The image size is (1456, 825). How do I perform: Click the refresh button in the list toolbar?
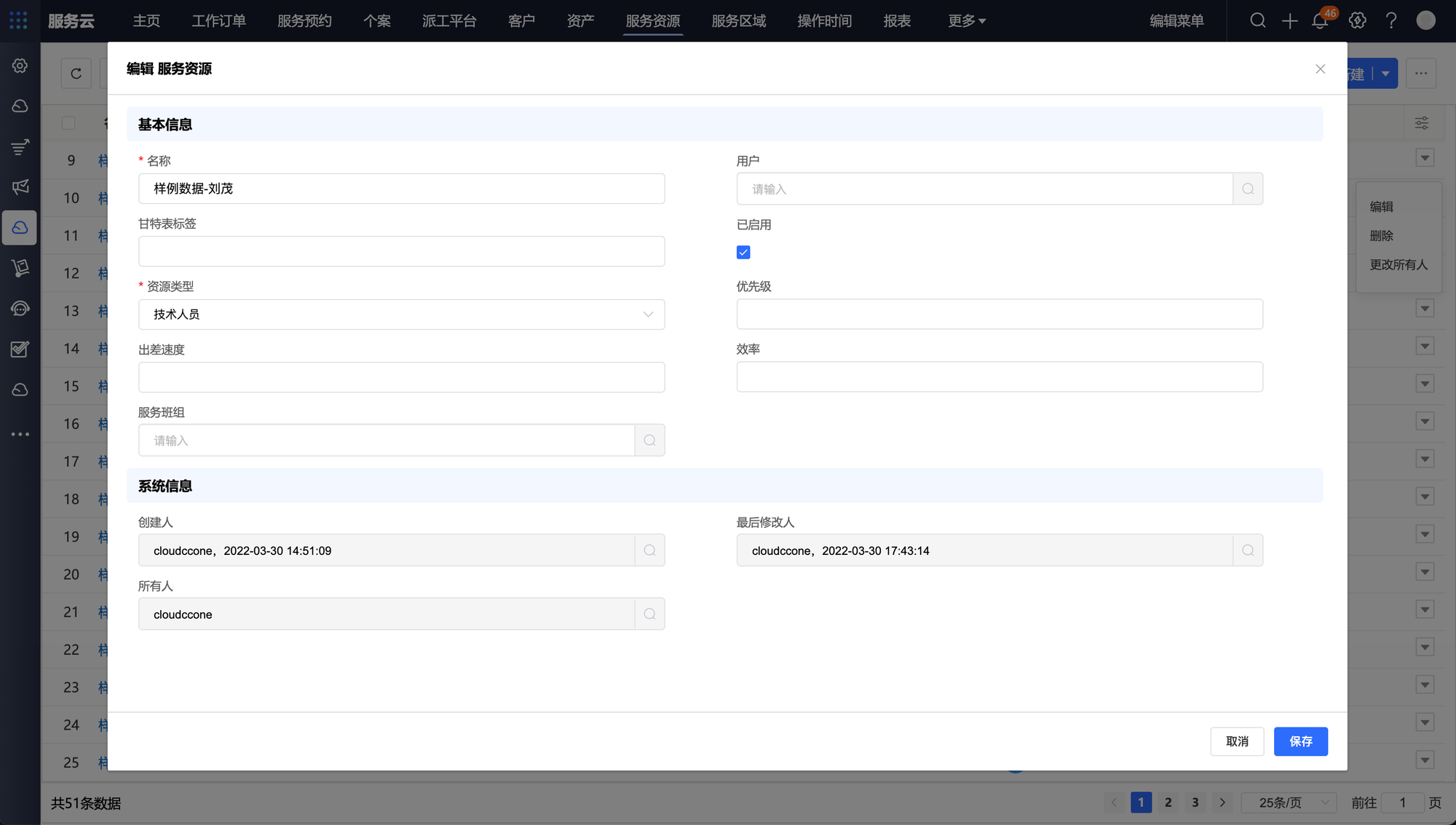(76, 74)
